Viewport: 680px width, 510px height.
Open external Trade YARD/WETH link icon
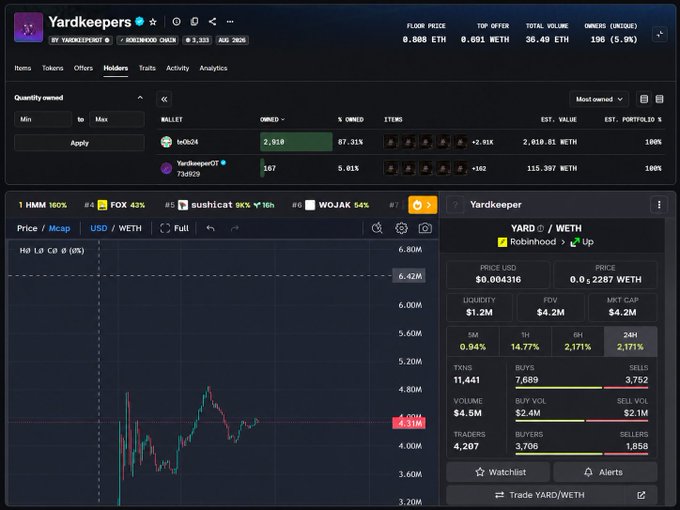641,495
